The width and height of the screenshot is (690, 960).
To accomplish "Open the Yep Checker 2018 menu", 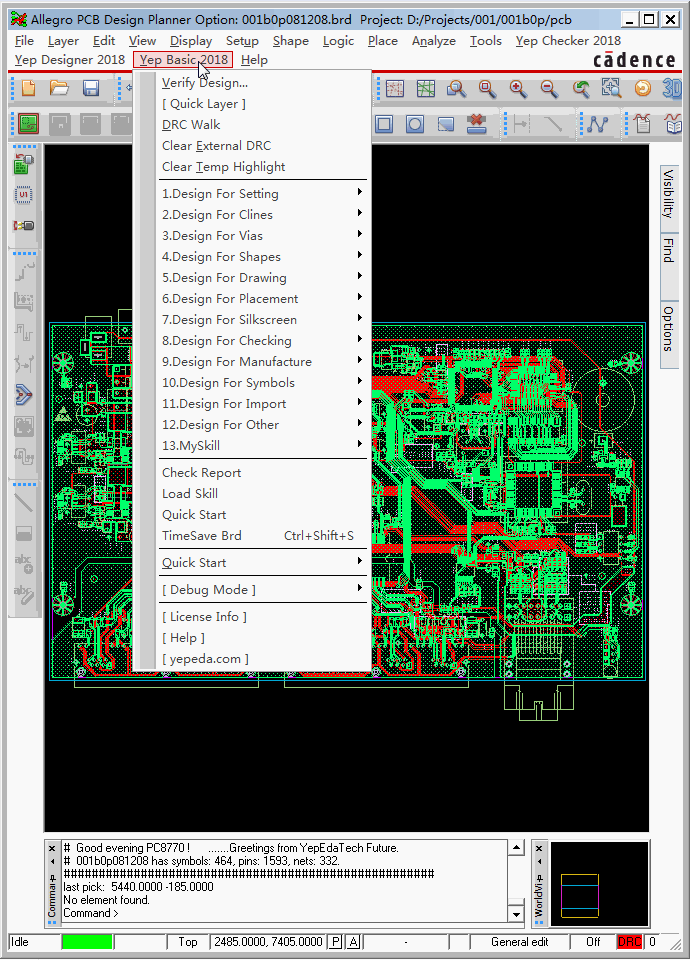I will 568,41.
